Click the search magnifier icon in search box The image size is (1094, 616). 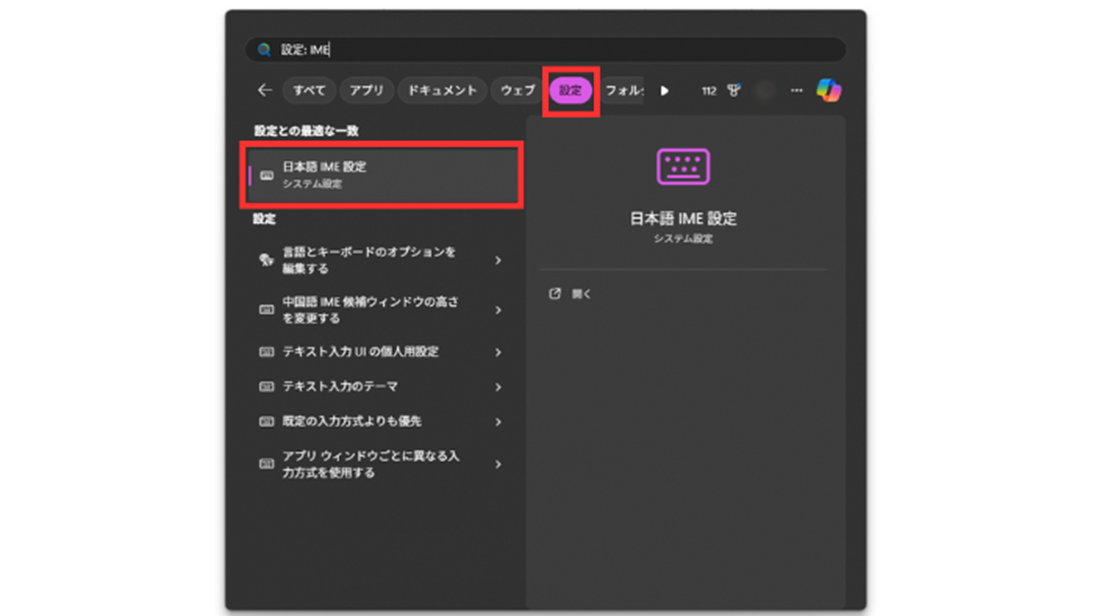pyautogui.click(x=264, y=49)
